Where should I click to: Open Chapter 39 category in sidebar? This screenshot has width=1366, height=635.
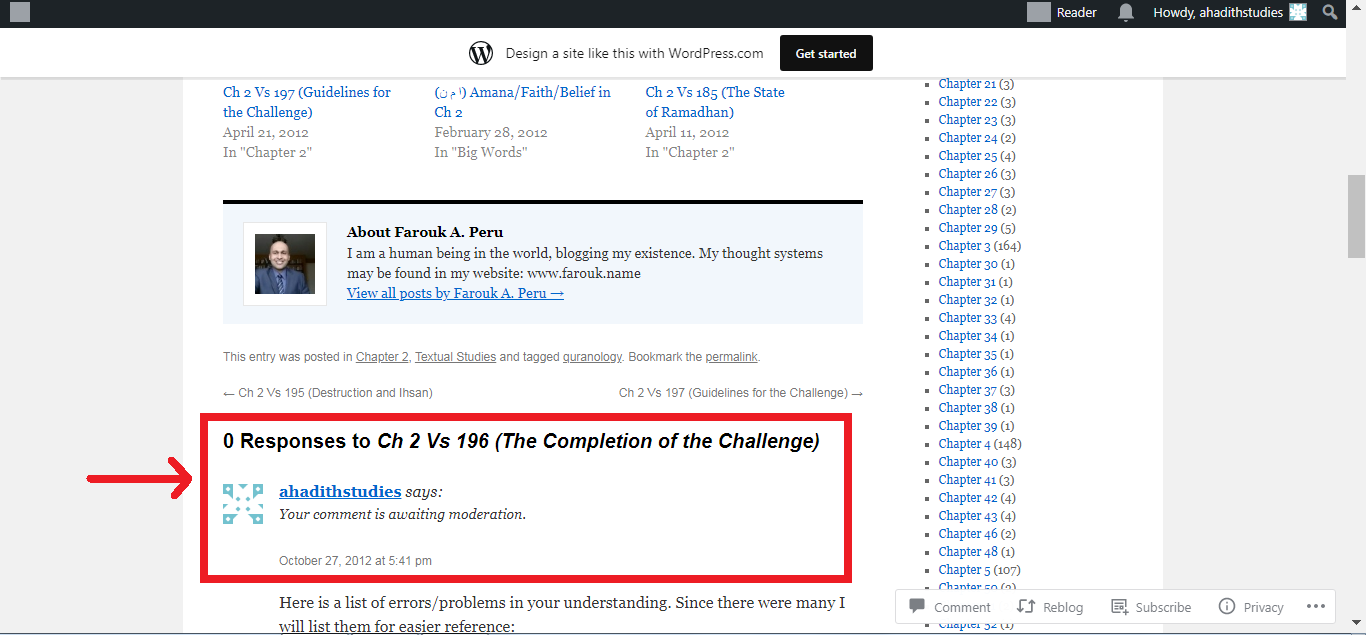point(967,426)
